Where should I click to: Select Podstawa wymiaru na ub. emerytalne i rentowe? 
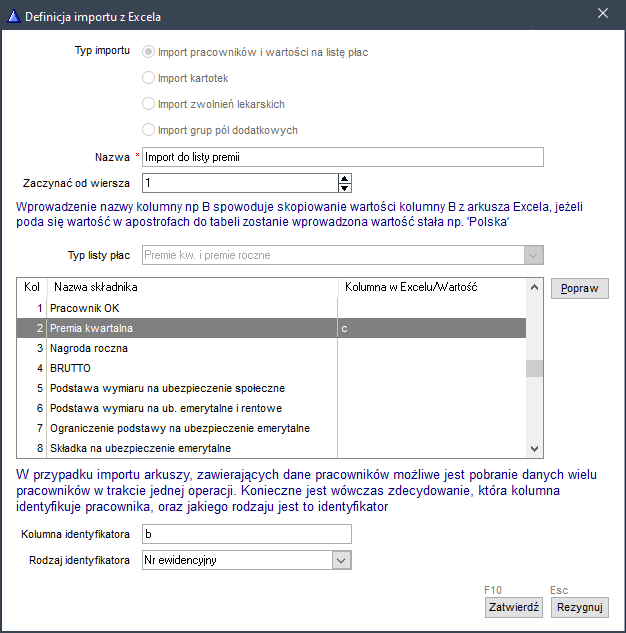[271, 408]
